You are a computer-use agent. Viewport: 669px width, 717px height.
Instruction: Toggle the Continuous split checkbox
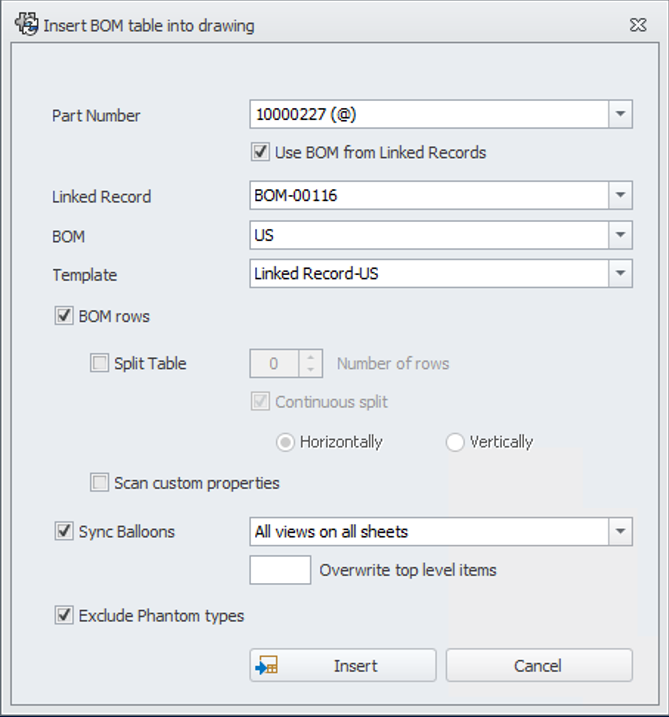click(261, 402)
